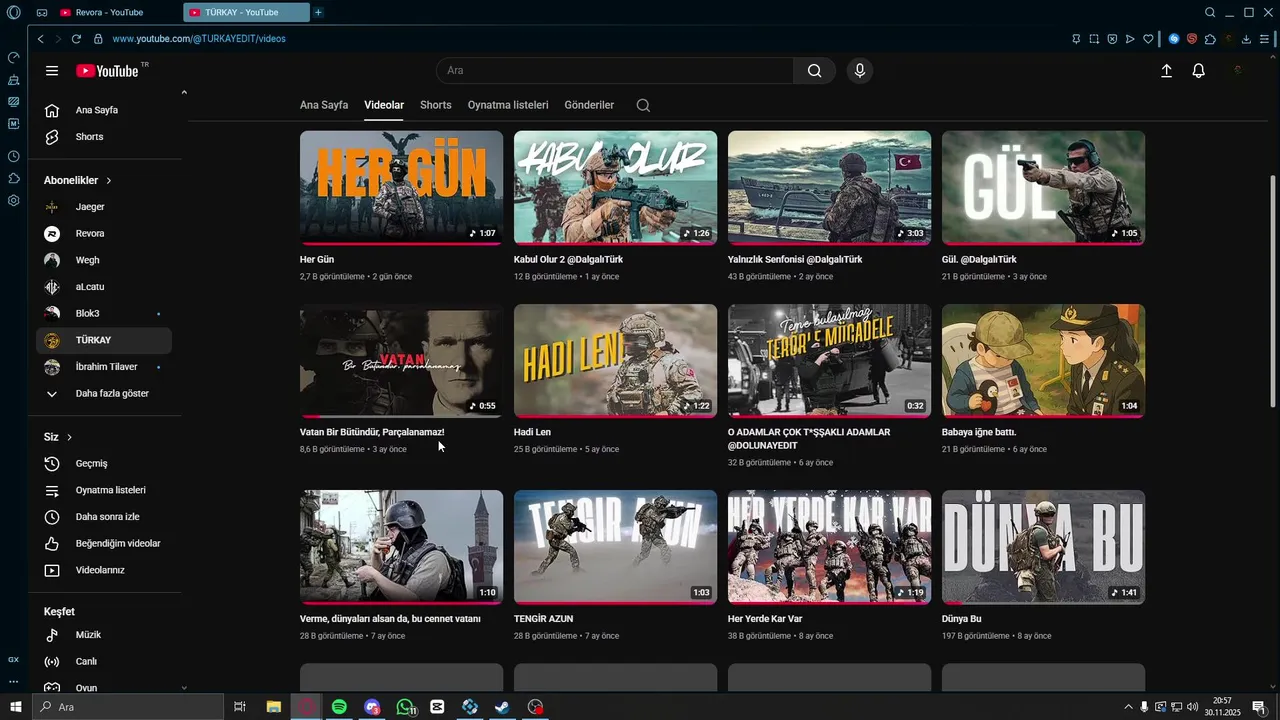This screenshot has width=1280, height=720.
Task: Expand Abonelikler section chevron
Action: point(108,181)
